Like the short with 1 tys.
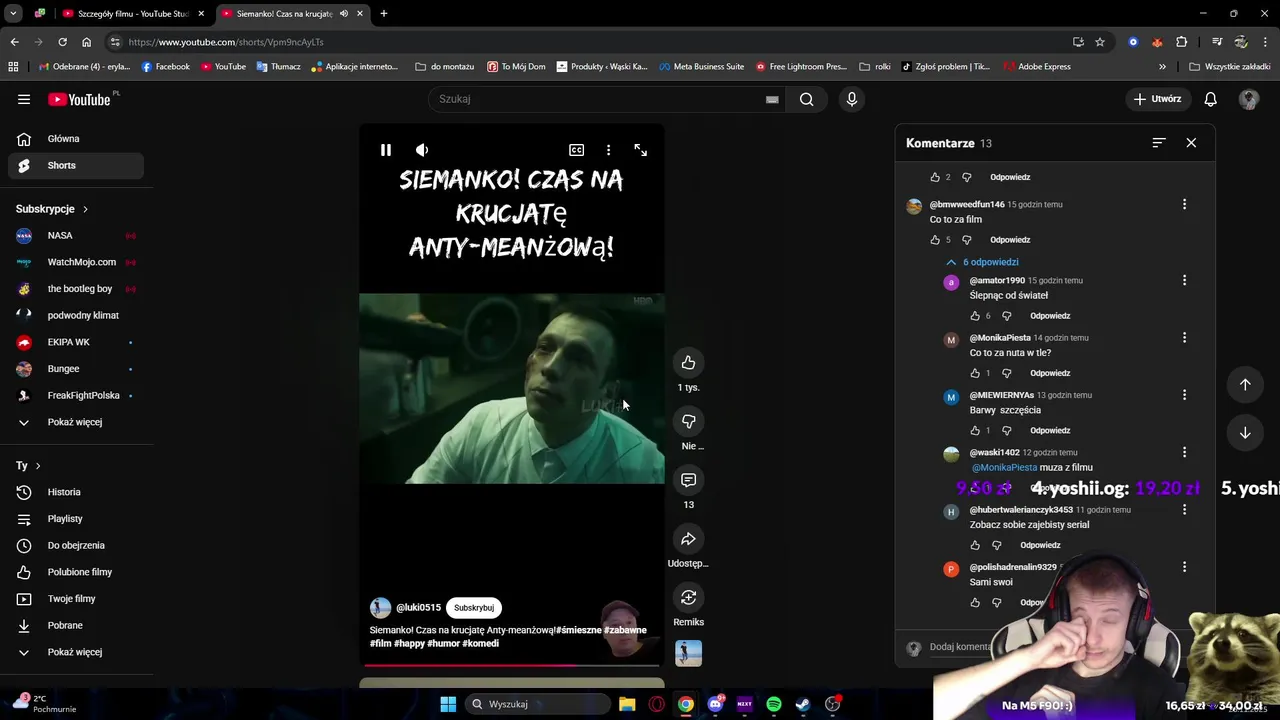The height and width of the screenshot is (720, 1280). click(688, 362)
